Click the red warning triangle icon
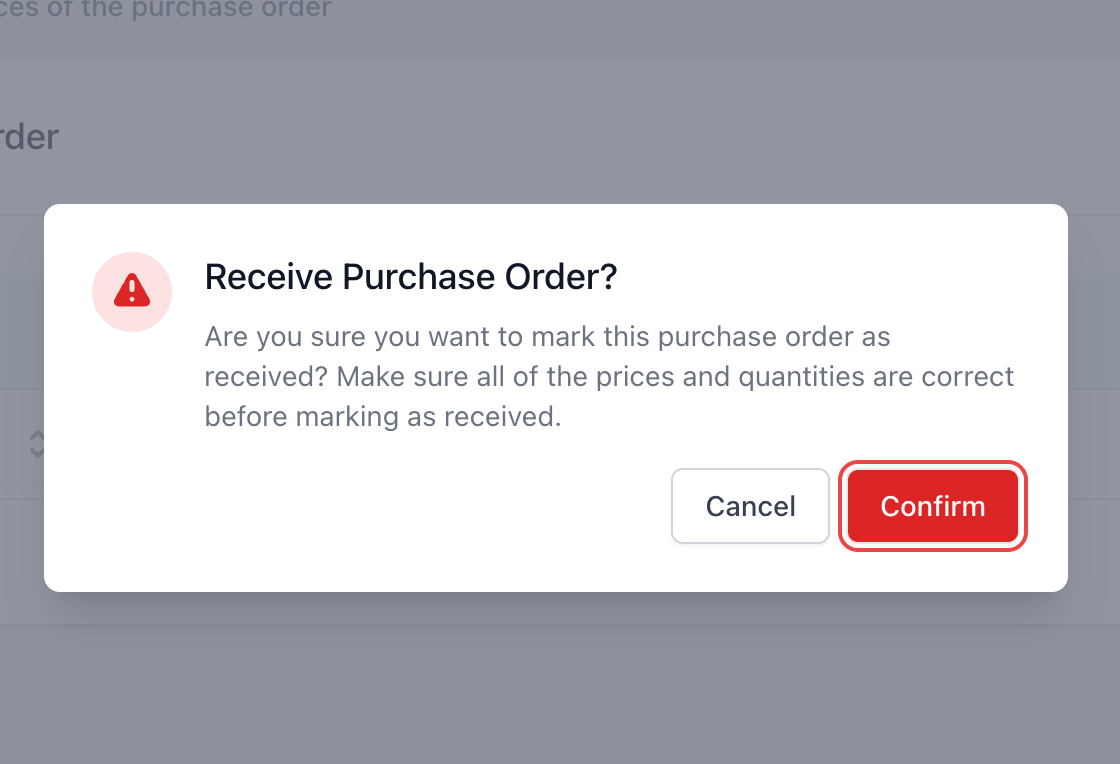 point(132,291)
